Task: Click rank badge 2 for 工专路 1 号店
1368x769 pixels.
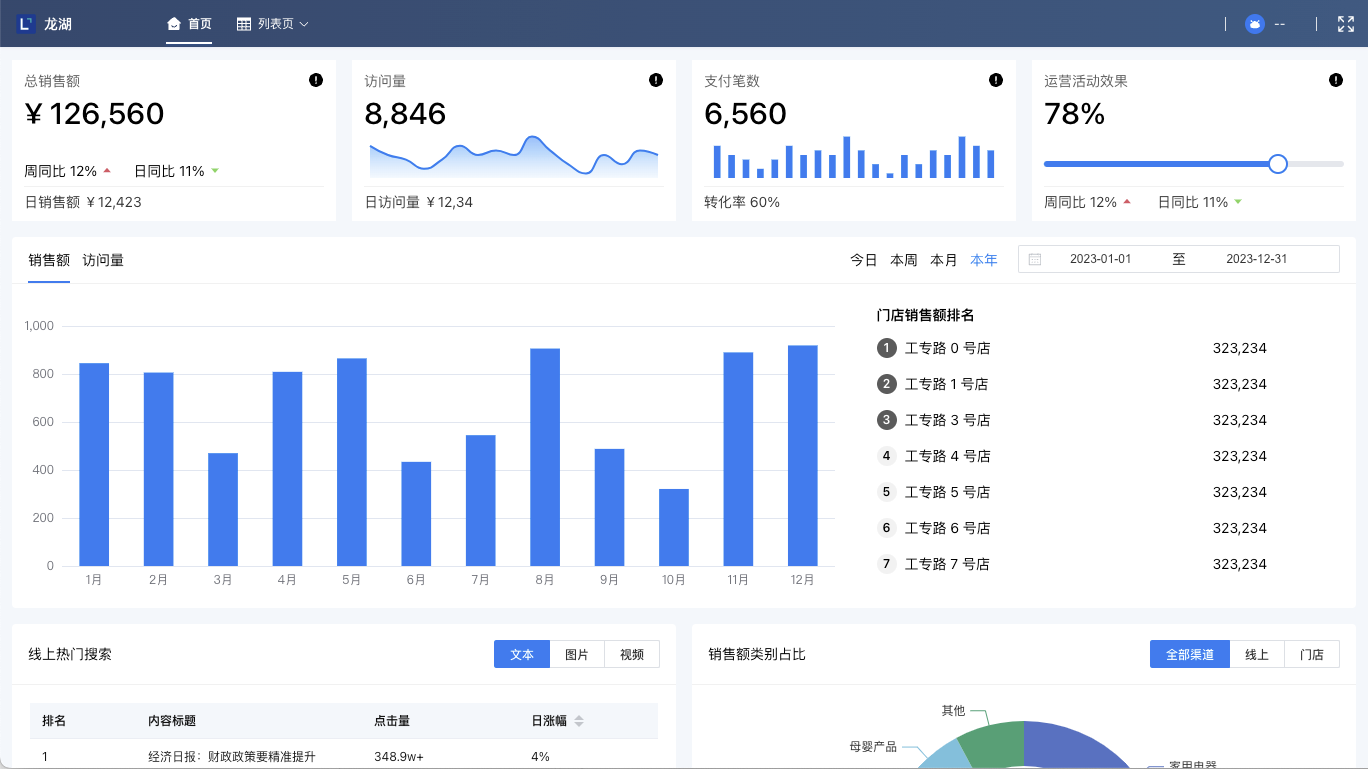Action: [886, 384]
